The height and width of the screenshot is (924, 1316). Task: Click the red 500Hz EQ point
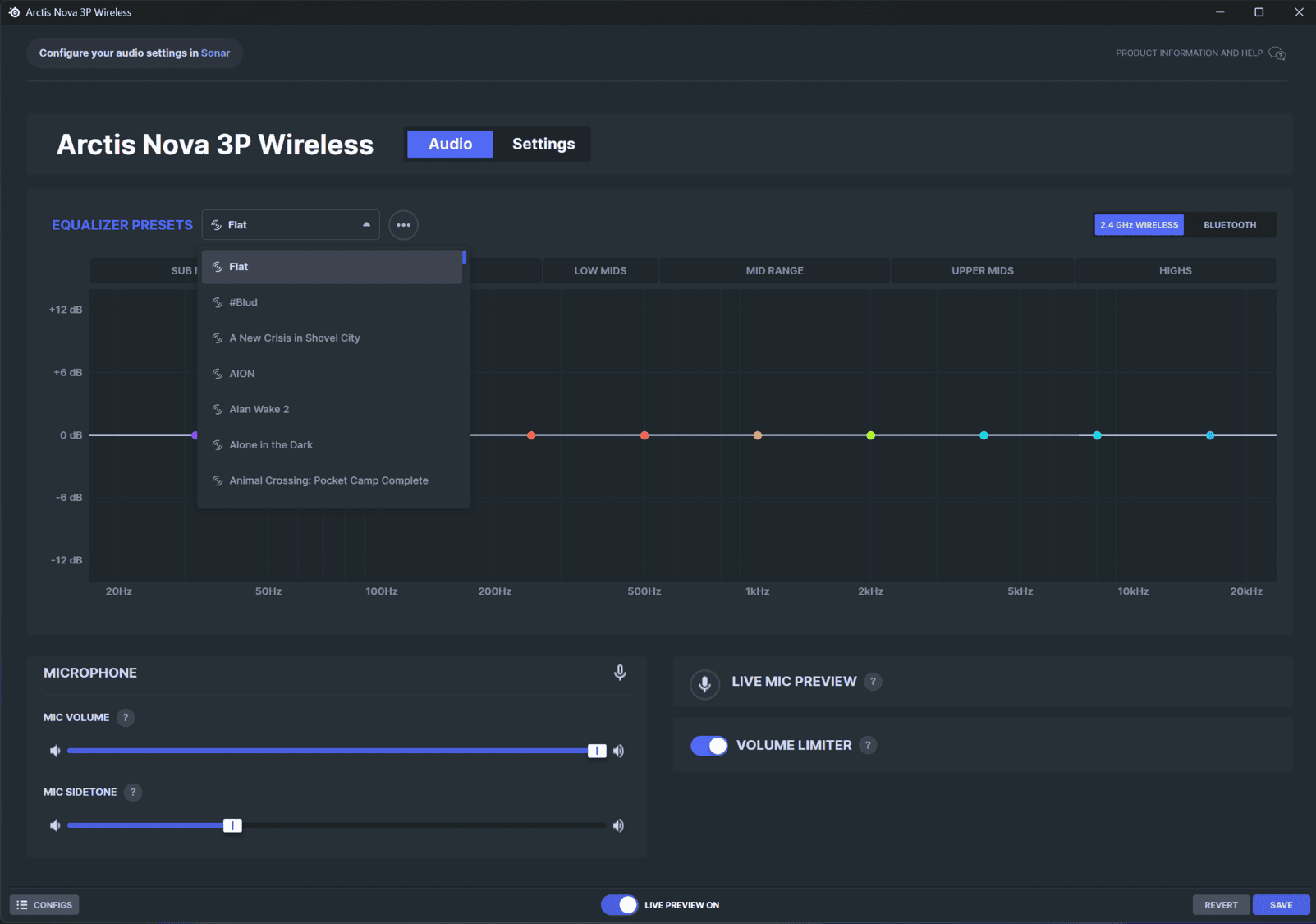tap(644, 435)
